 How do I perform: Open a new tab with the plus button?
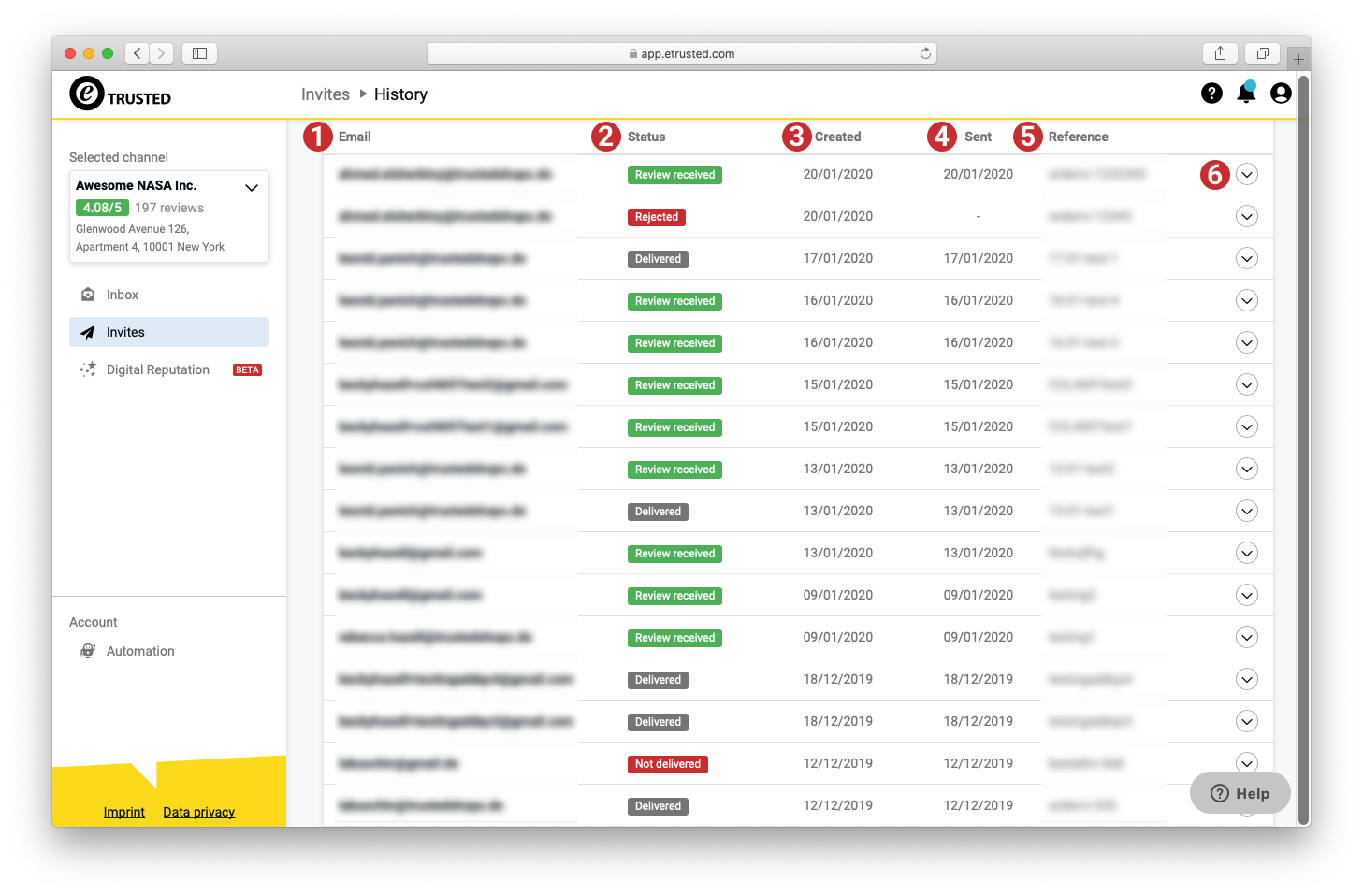click(x=1298, y=59)
